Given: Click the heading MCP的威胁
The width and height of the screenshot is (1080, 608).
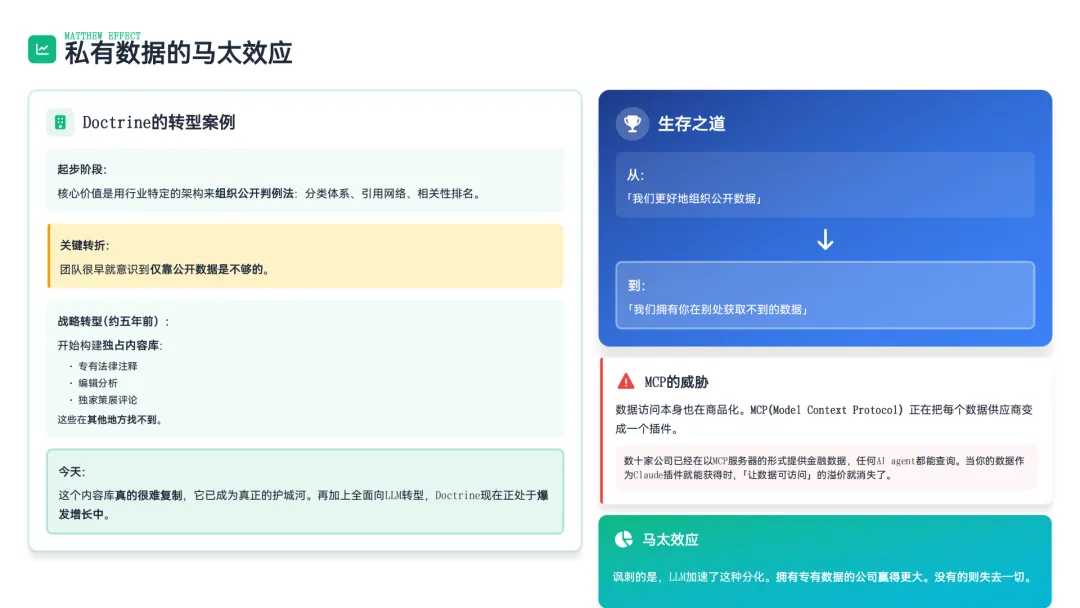Looking at the screenshot, I should point(676,382).
